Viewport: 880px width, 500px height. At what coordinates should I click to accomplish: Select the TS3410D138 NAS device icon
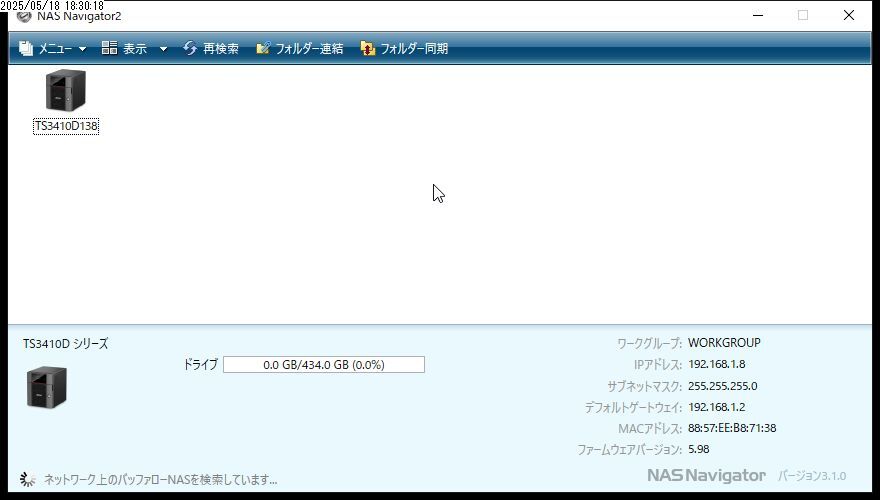(66, 90)
